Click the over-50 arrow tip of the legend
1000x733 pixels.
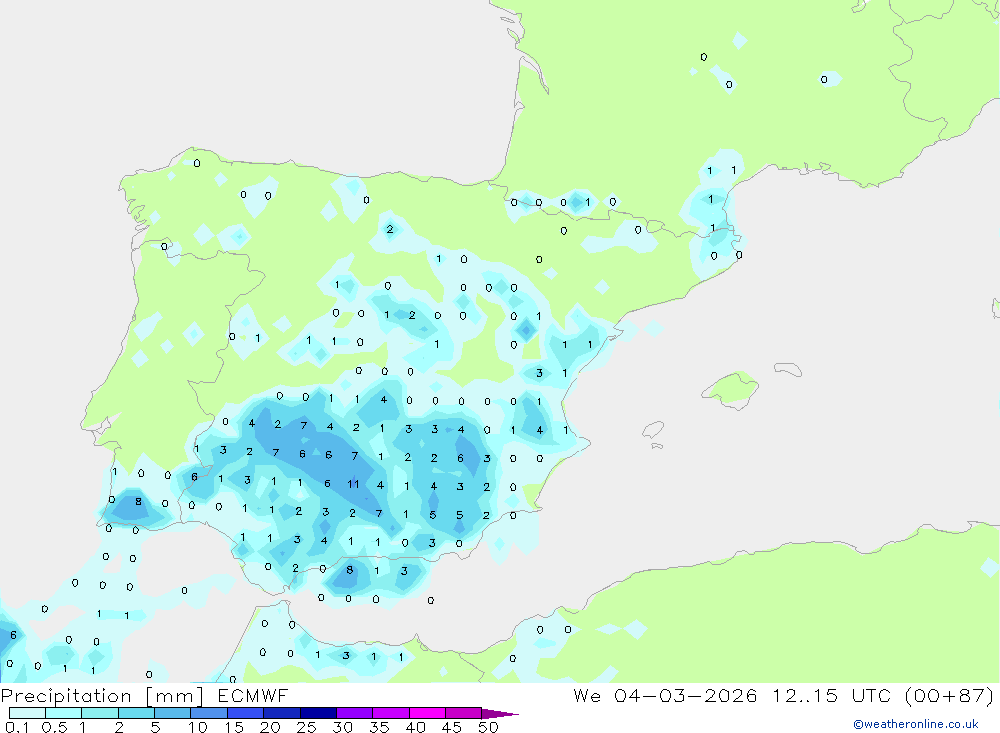[x=500, y=713]
